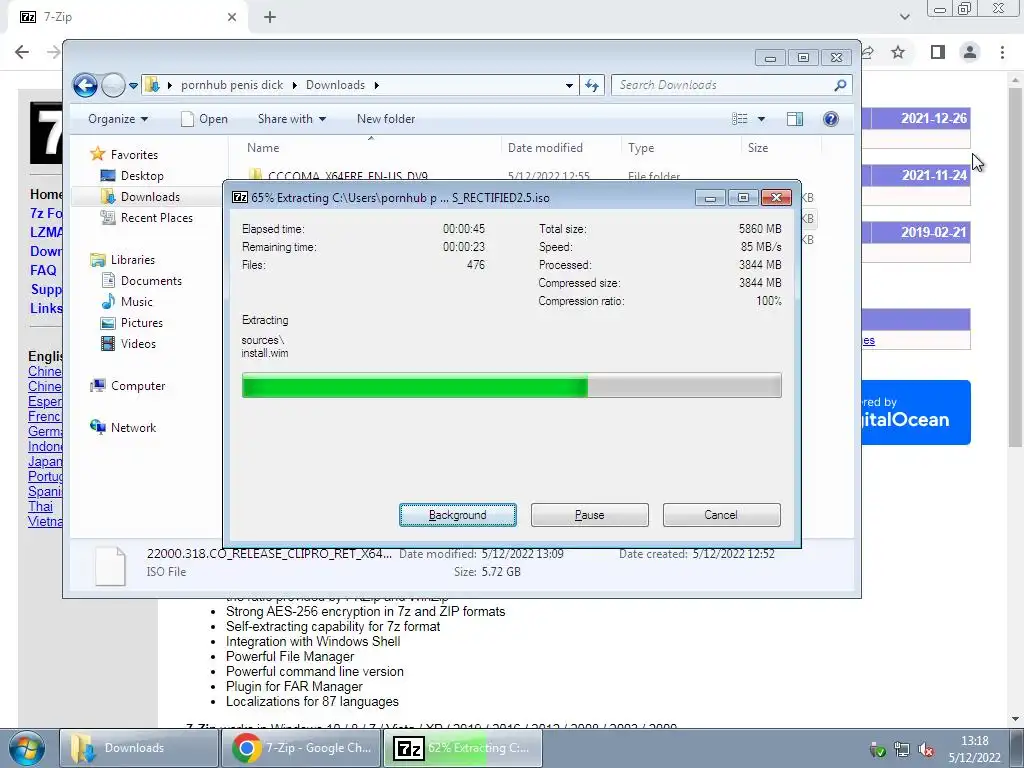Image resolution: width=1024 pixels, height=768 pixels.
Task: Open Explorer help icon
Action: coord(831,119)
